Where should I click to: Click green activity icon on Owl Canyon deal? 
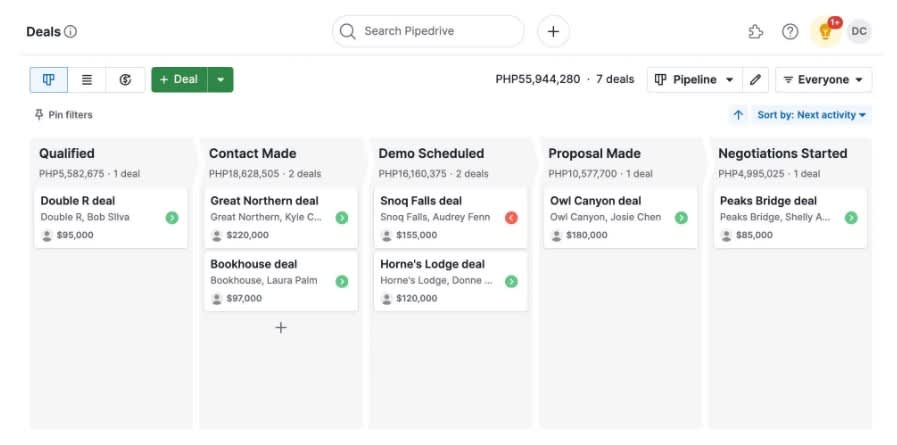click(x=681, y=217)
